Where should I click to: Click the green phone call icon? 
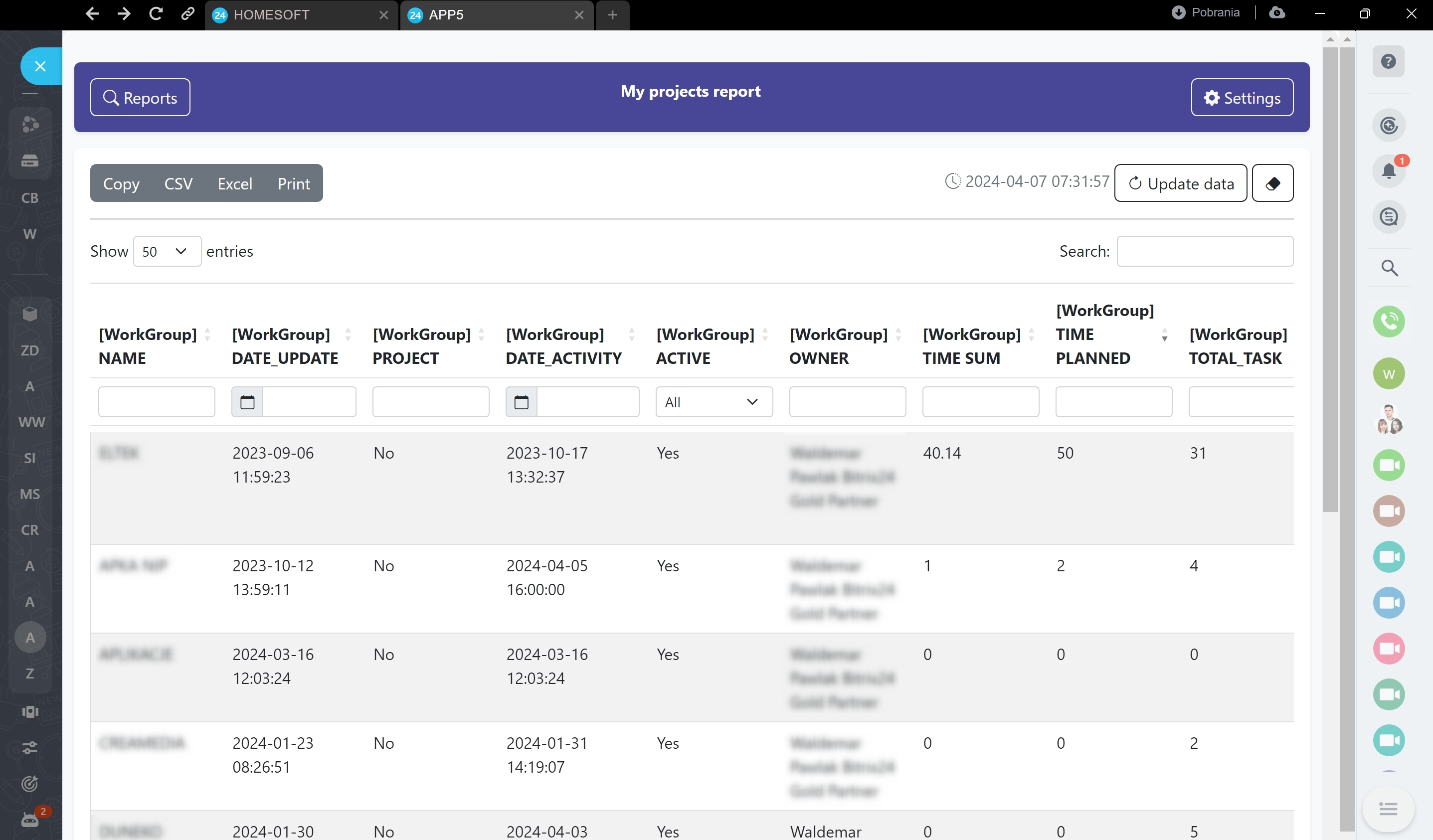1388,322
